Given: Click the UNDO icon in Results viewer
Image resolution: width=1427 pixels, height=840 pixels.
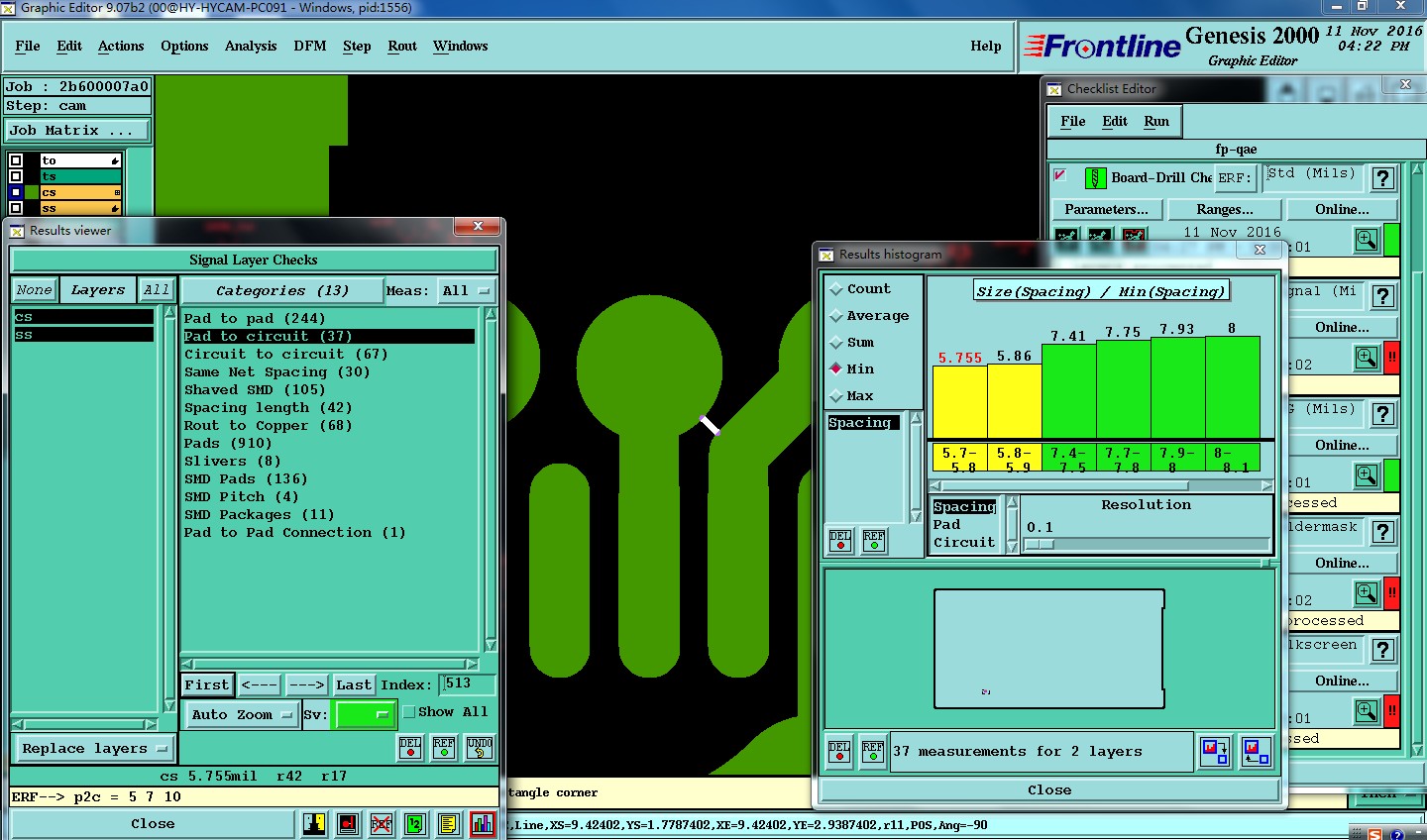Looking at the screenshot, I should [480, 748].
